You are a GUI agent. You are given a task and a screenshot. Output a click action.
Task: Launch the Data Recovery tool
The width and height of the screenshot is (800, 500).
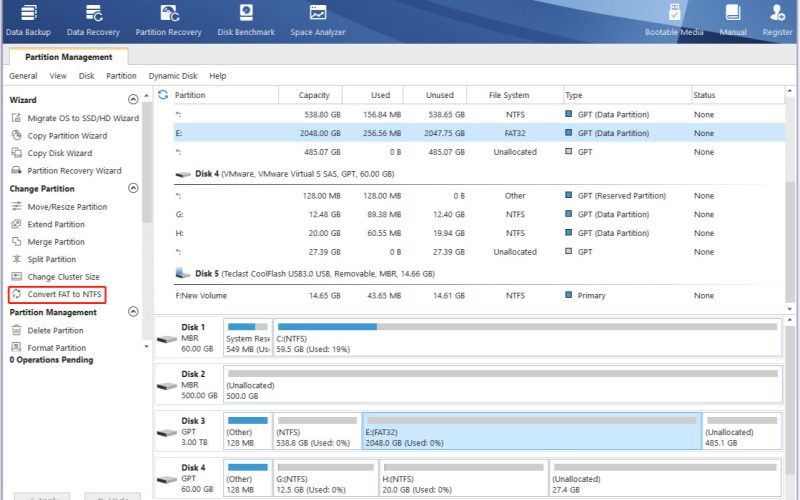tap(93, 20)
